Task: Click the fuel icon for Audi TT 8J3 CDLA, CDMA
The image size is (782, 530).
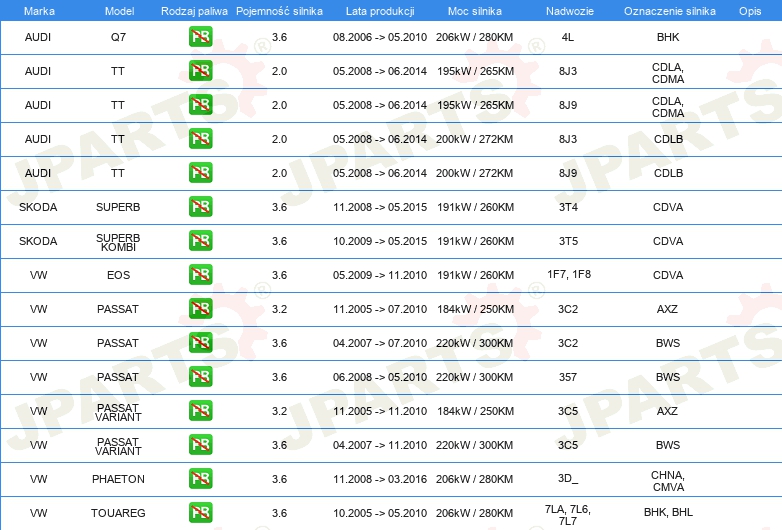Action: click(x=200, y=71)
